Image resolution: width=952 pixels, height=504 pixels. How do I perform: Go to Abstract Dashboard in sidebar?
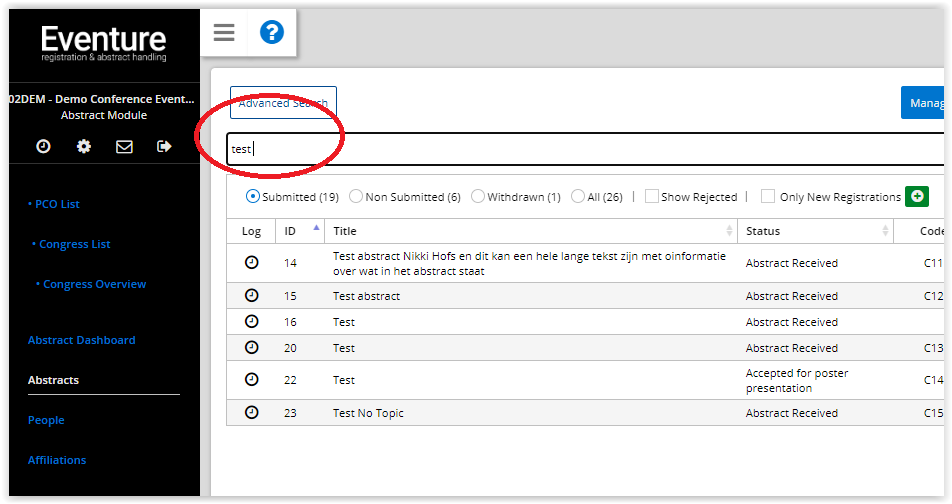(81, 340)
